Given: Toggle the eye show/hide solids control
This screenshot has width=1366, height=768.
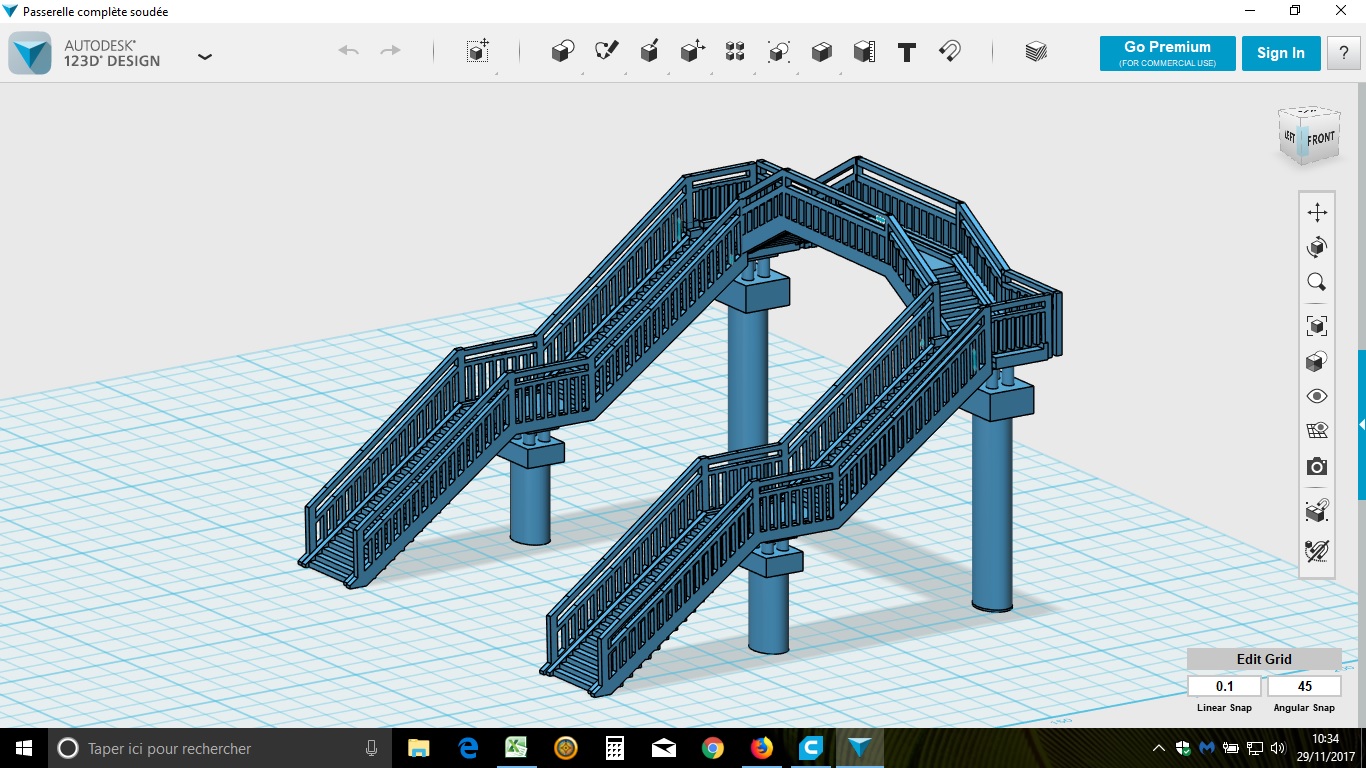Looking at the screenshot, I should pyautogui.click(x=1317, y=396).
